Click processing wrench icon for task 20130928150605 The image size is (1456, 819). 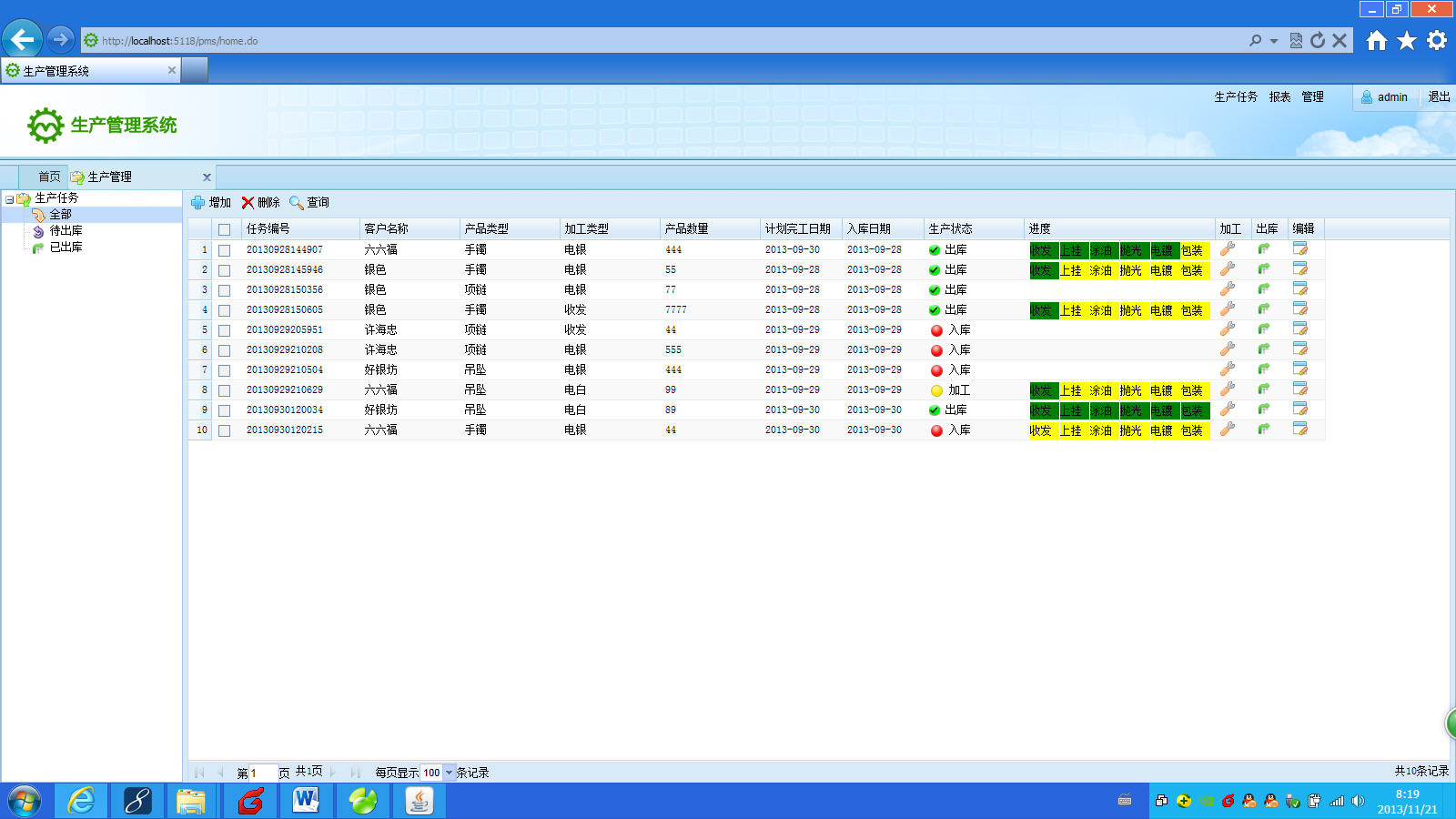coord(1228,309)
